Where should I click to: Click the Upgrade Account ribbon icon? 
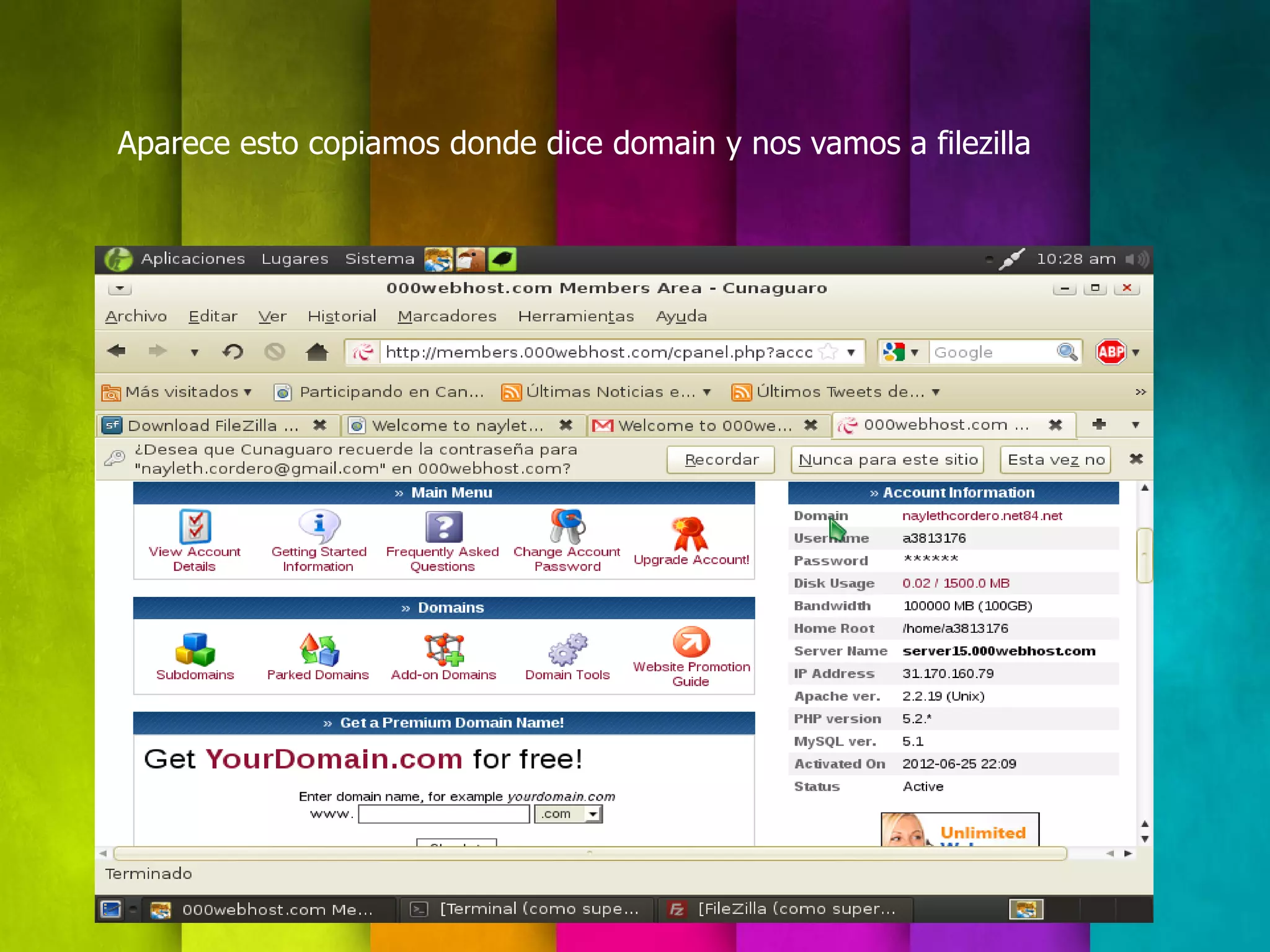pos(690,534)
